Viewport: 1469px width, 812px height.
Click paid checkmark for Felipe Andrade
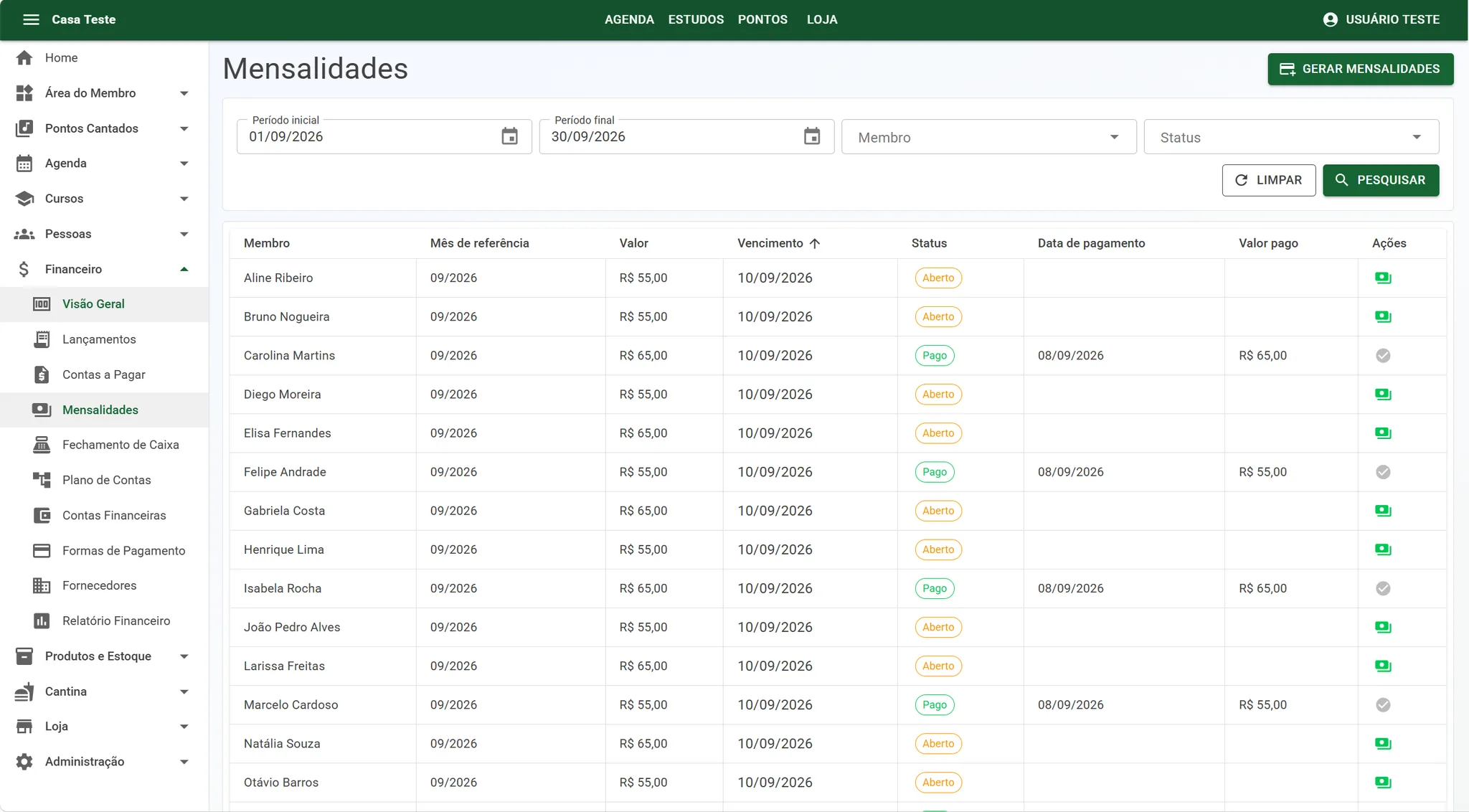click(1383, 472)
